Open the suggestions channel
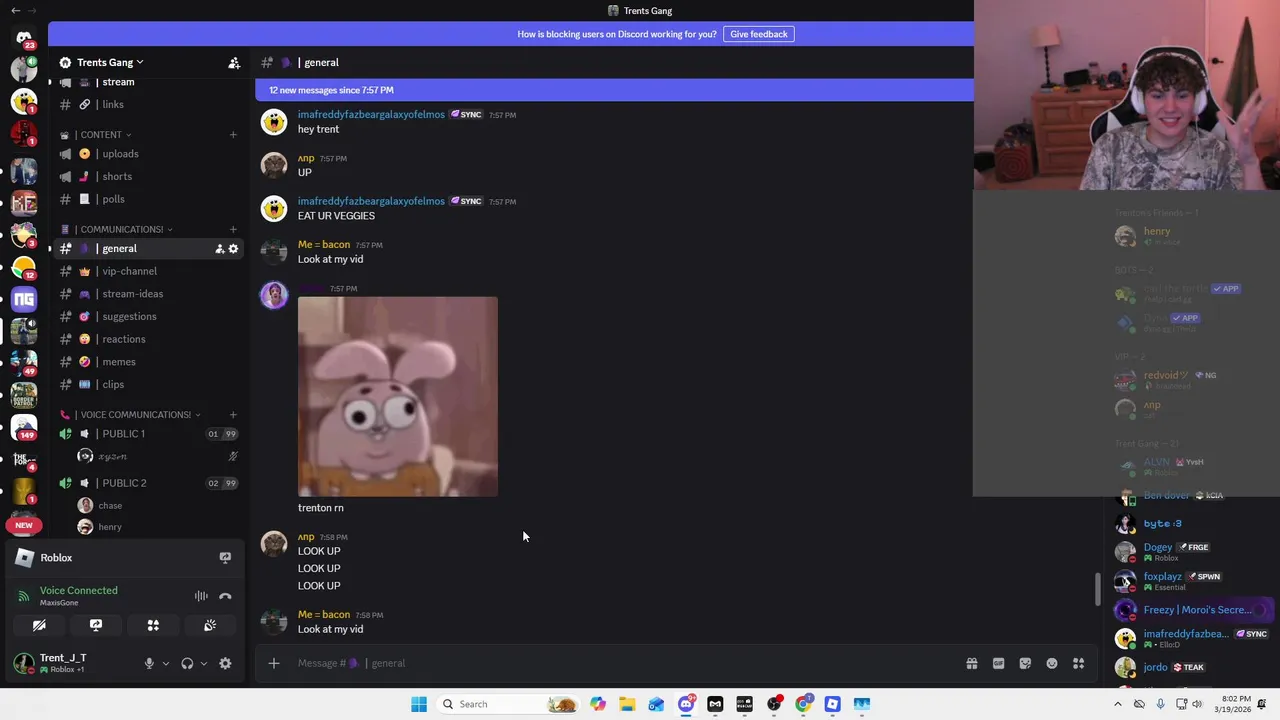The height and width of the screenshot is (720, 1280). pyautogui.click(x=150, y=316)
